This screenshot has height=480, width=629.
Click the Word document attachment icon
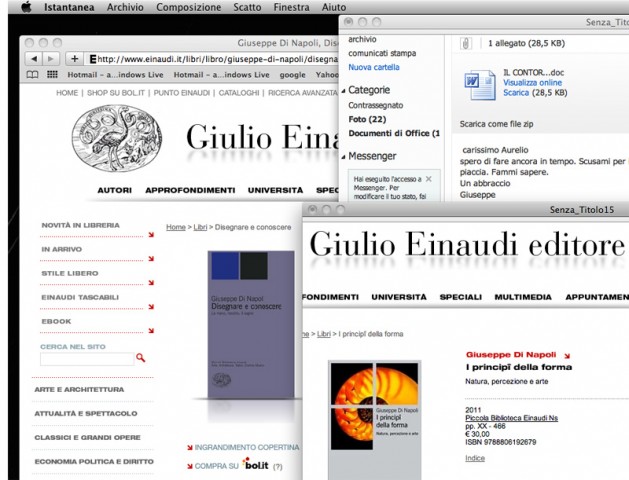pos(479,85)
